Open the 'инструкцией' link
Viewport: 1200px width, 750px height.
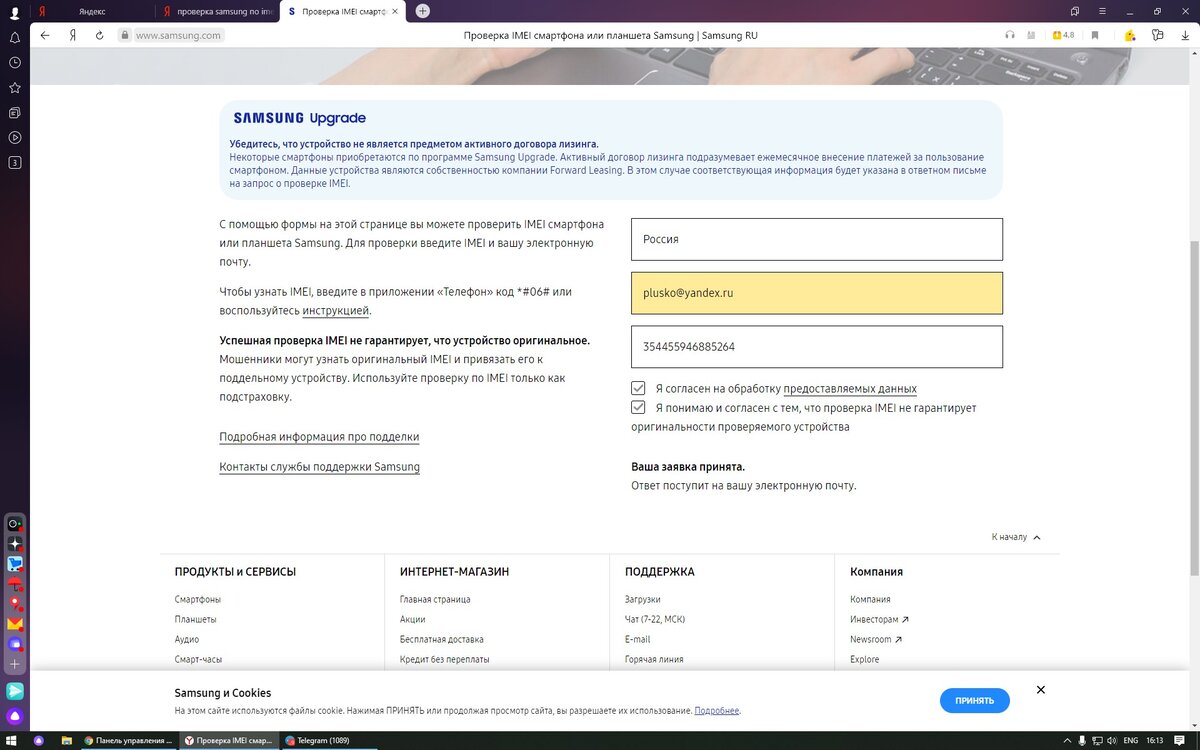point(336,311)
